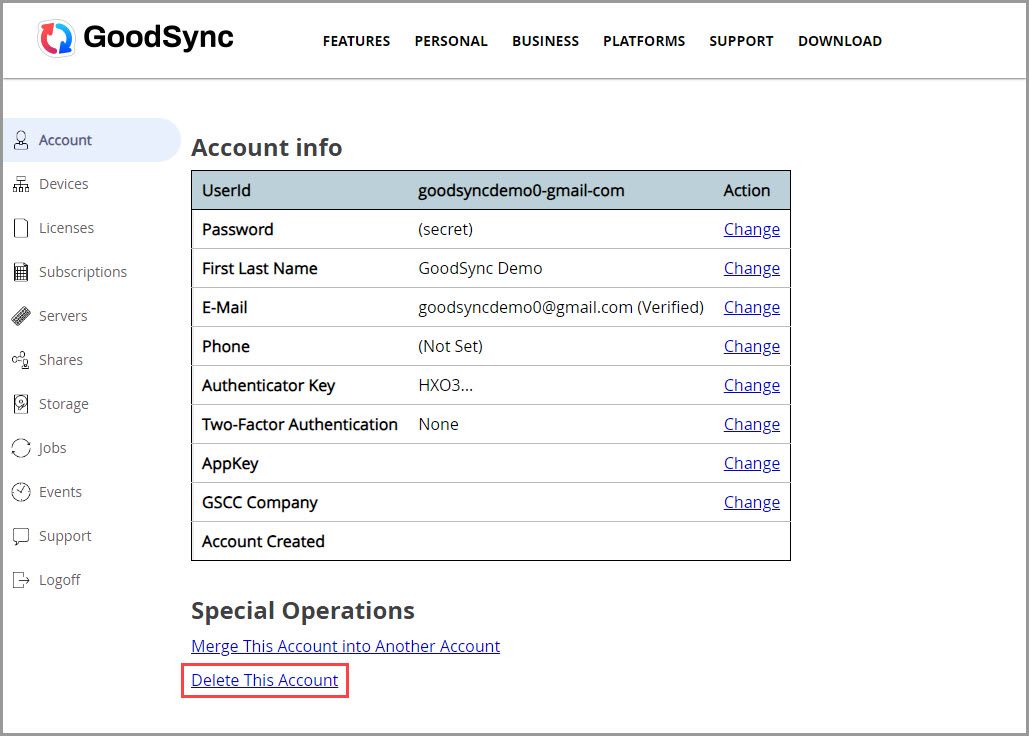Go to Servers section in sidebar
The width and height of the screenshot is (1029, 736).
62,316
